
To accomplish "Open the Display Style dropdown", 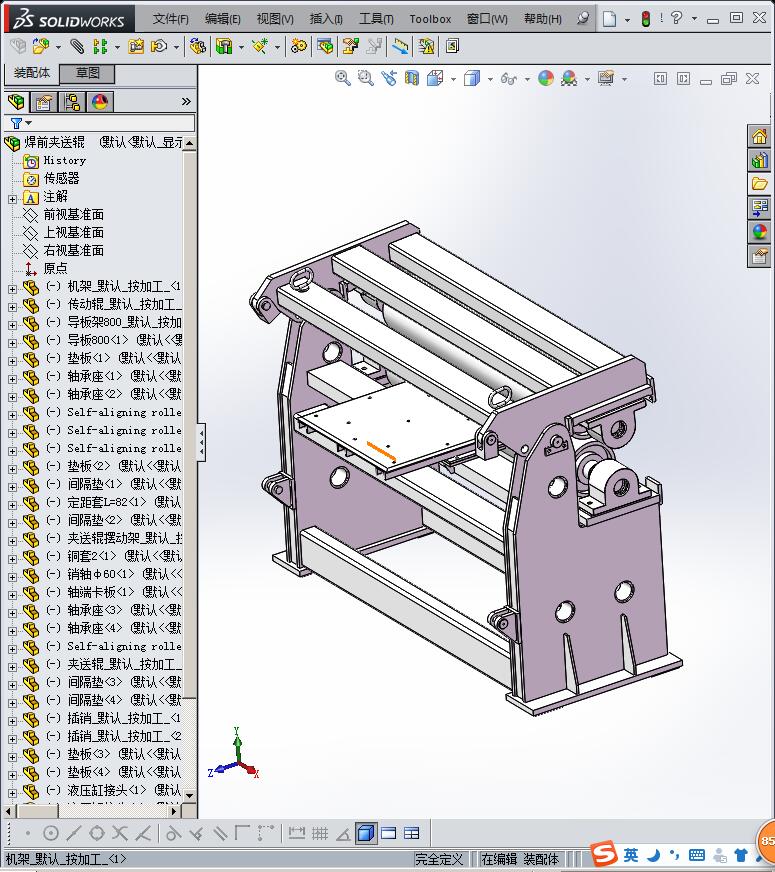I will click(489, 80).
